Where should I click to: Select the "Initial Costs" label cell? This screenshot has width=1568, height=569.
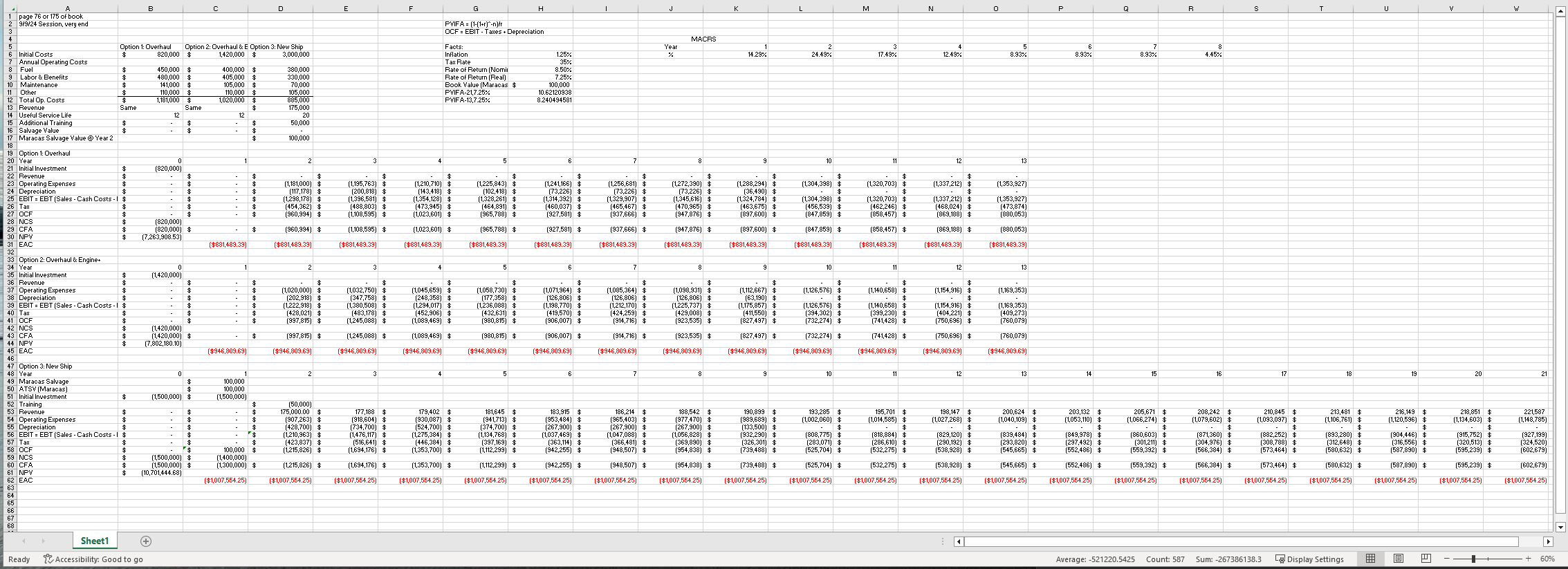pyautogui.click(x=68, y=55)
